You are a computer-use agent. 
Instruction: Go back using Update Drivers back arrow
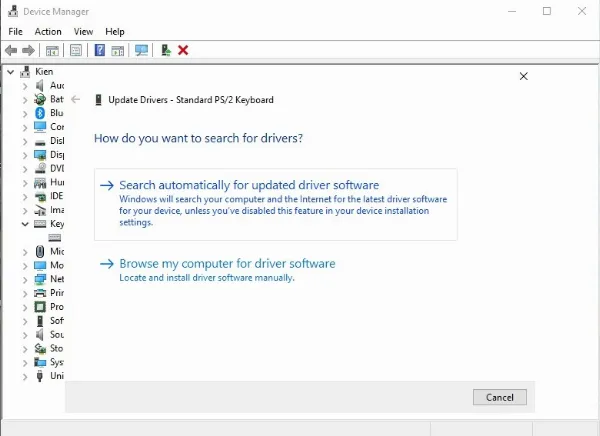76,100
